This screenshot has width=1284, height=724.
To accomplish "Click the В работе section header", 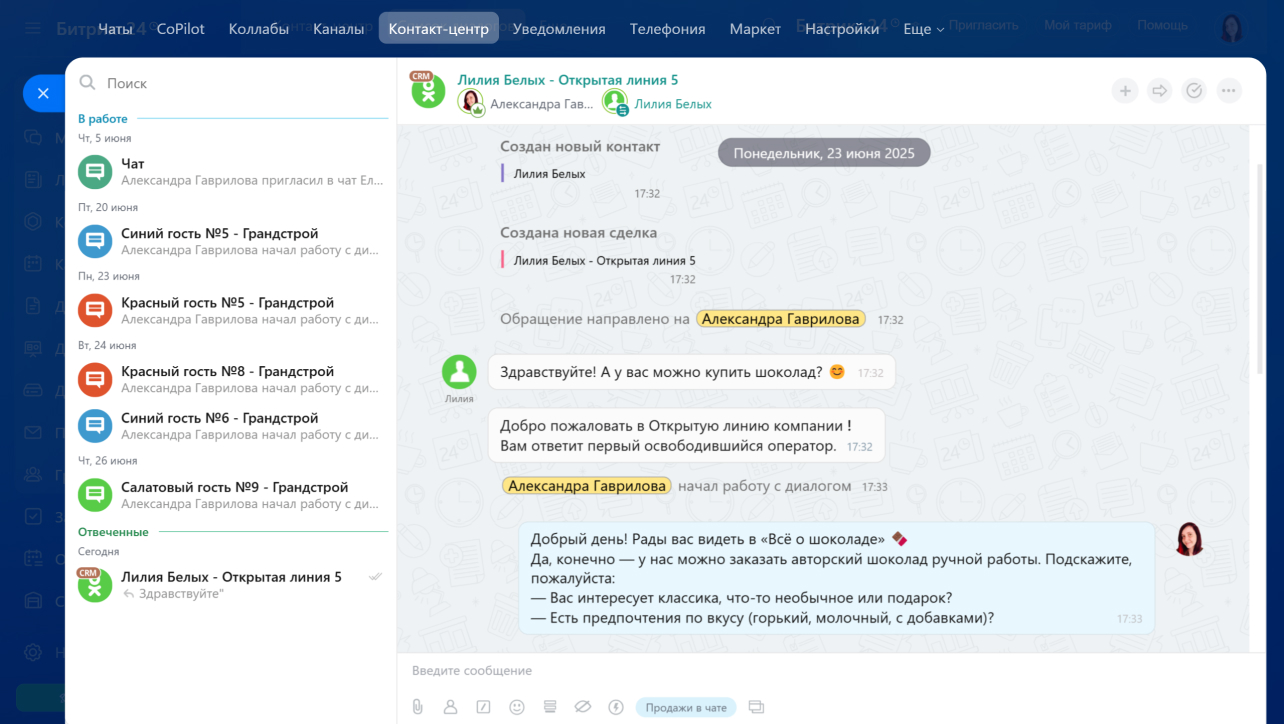I will pos(103,118).
